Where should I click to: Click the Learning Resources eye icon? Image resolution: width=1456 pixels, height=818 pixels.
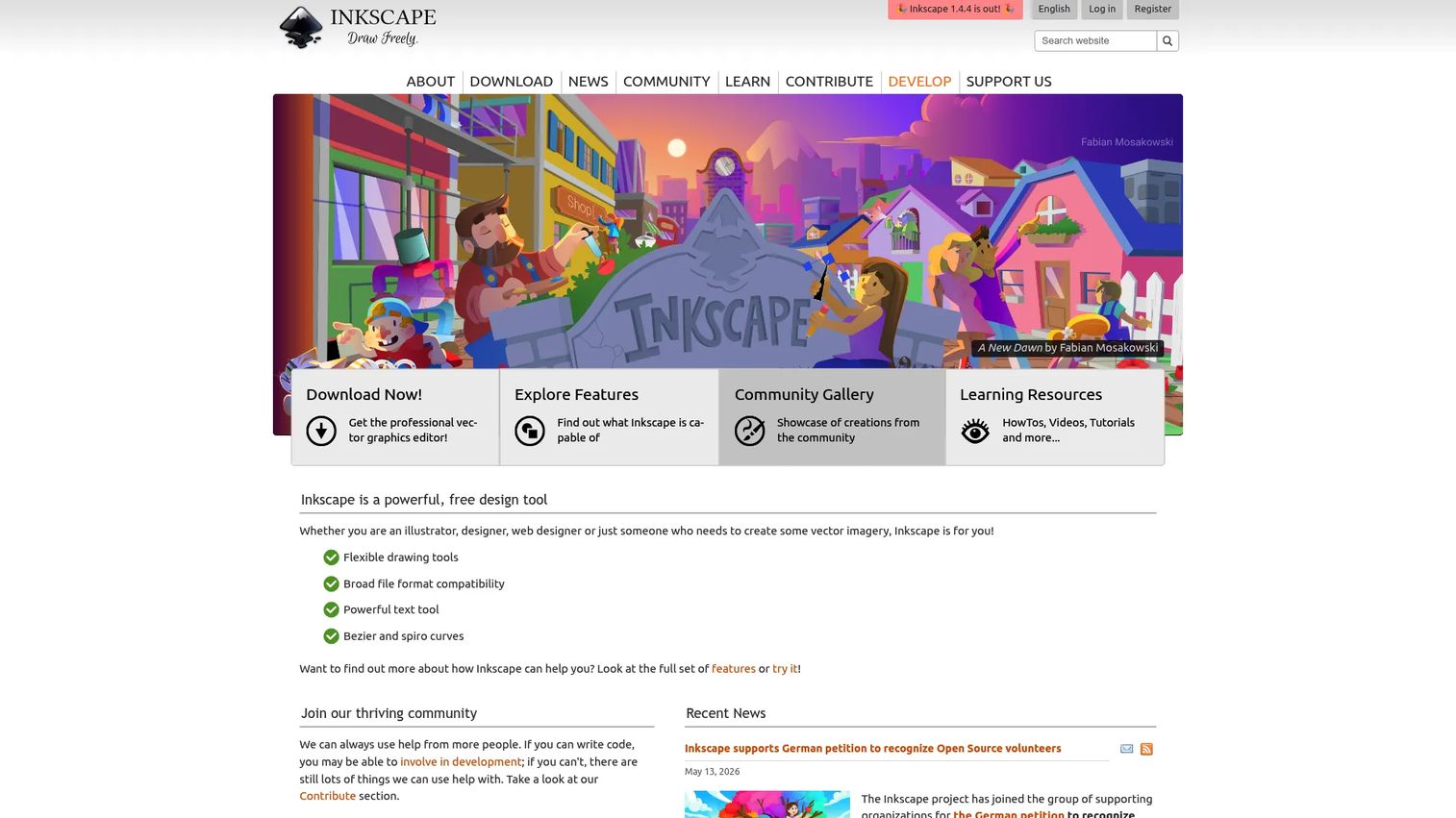[975, 431]
